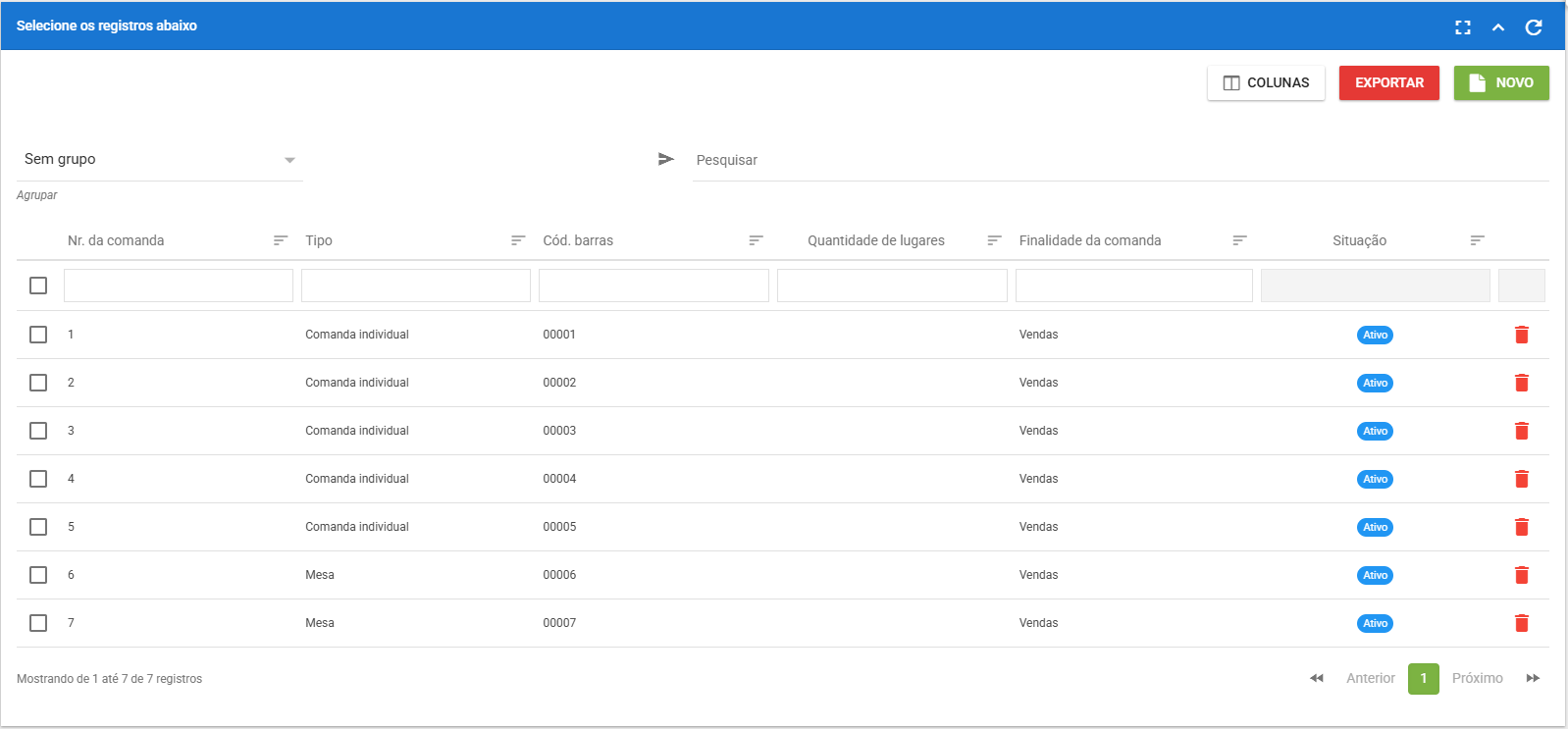This screenshot has height=729, width=1568.
Task: Click barcode 00005 cell
Action: coord(559,527)
